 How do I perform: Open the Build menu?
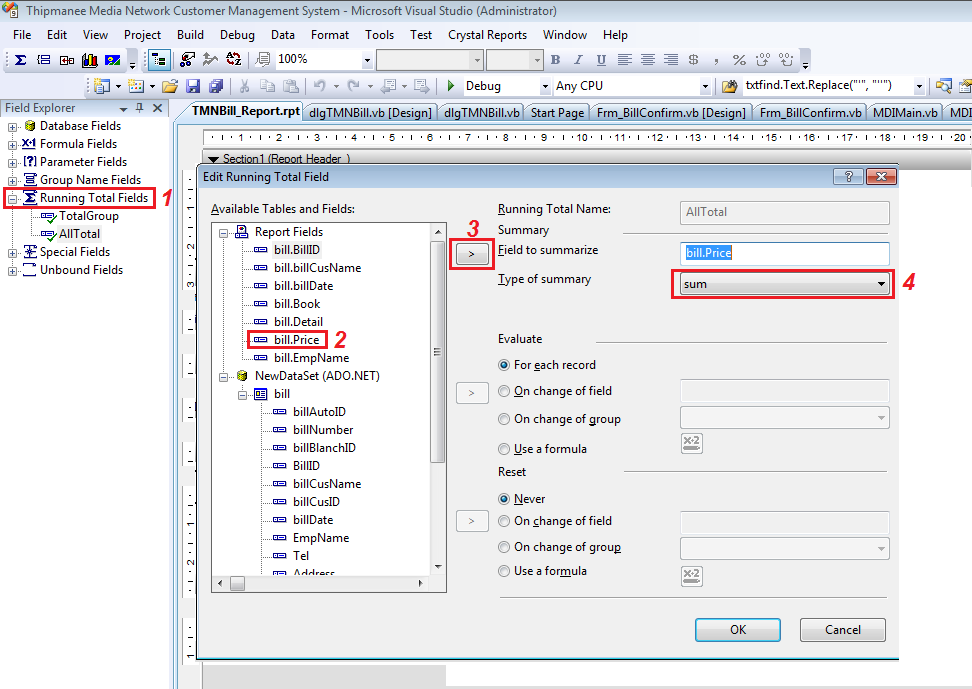tap(190, 35)
